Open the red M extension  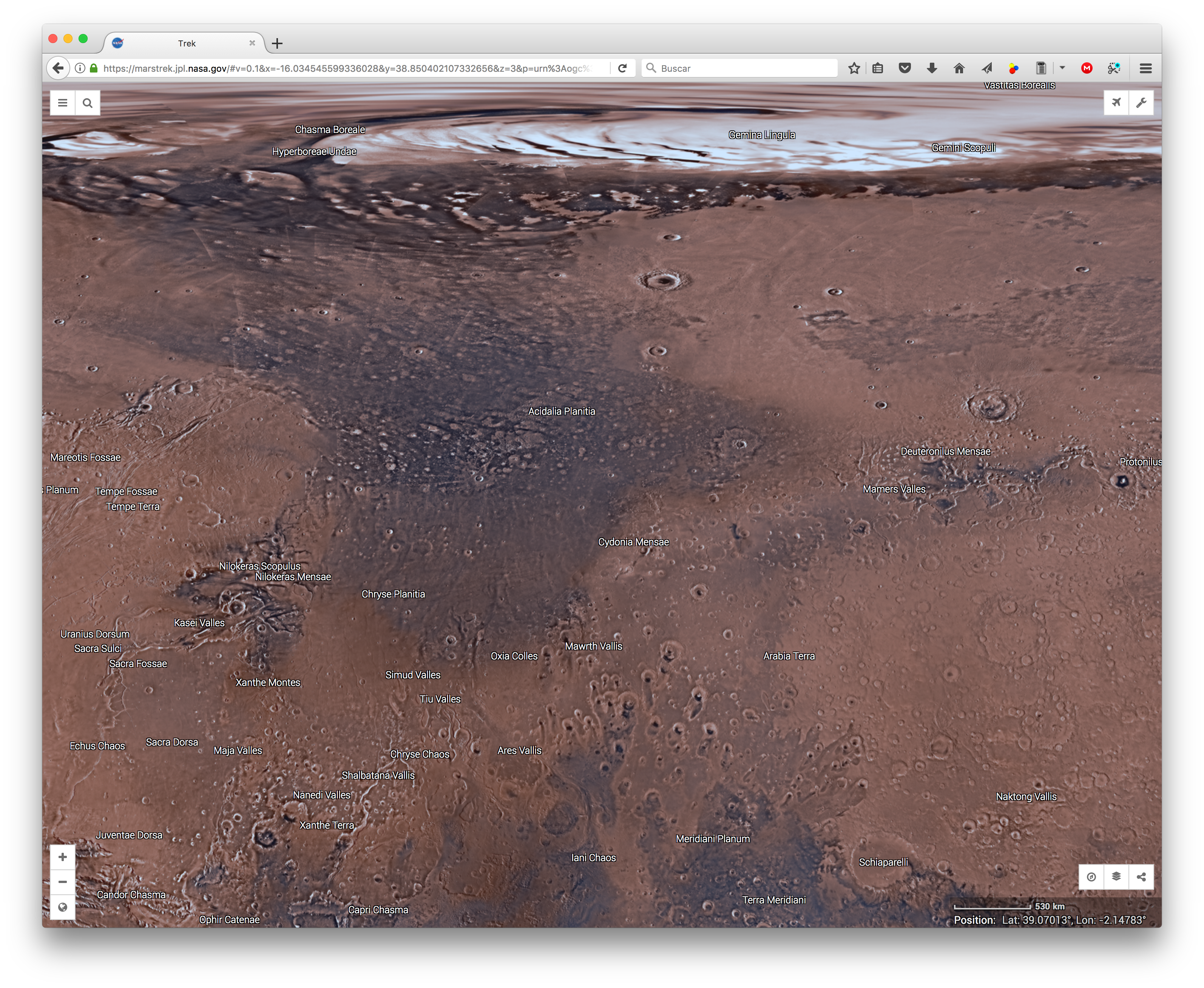pos(1087,68)
